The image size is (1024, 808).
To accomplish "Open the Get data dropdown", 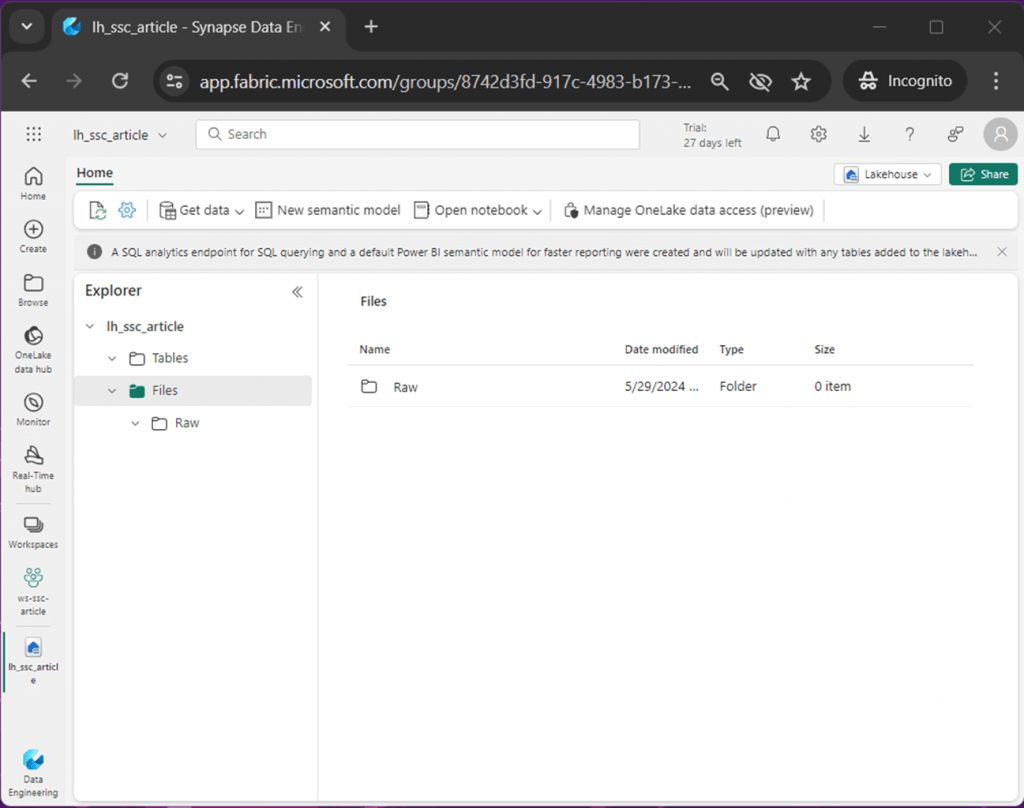I will 200,210.
